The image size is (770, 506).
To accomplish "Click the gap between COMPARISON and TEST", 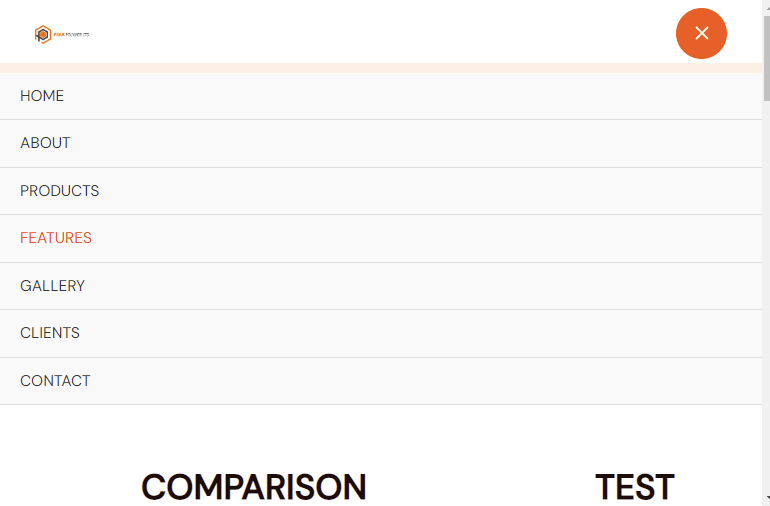I will click(480, 487).
